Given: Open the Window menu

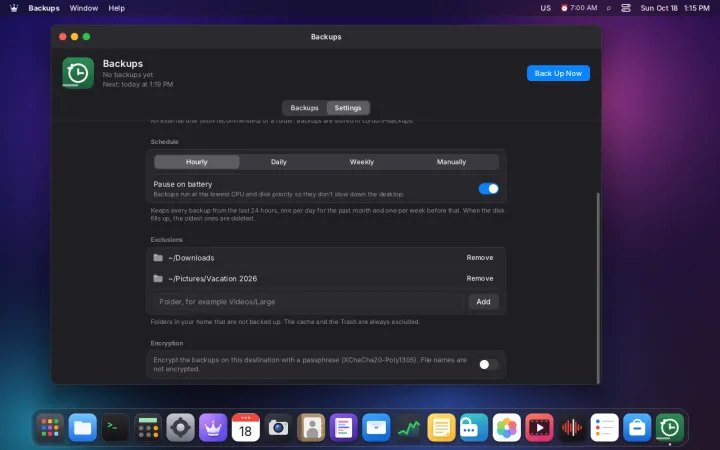Looking at the screenshot, I should tap(84, 8).
